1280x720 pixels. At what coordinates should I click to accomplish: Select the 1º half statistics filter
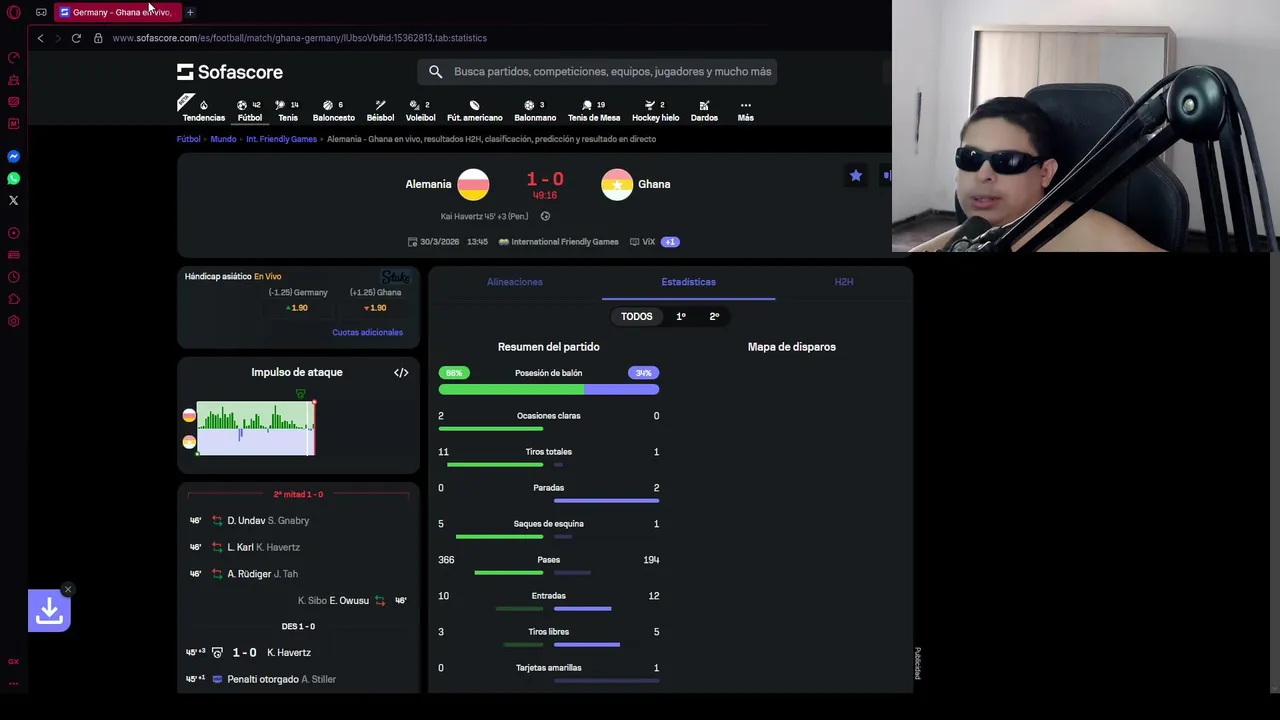tap(681, 316)
